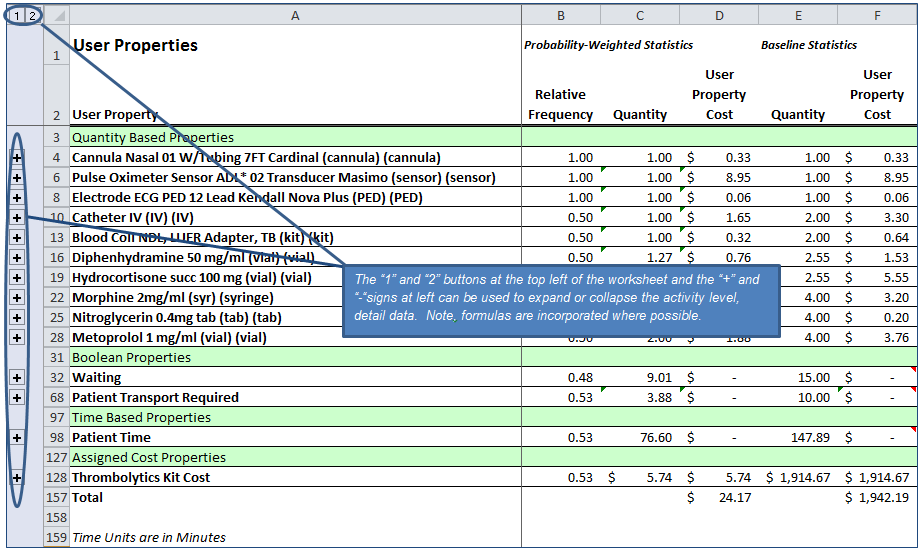Image resolution: width=923 pixels, height=551 pixels.
Task: Expand the Thrombolytics Kit Cost group
Action: click(x=17, y=478)
